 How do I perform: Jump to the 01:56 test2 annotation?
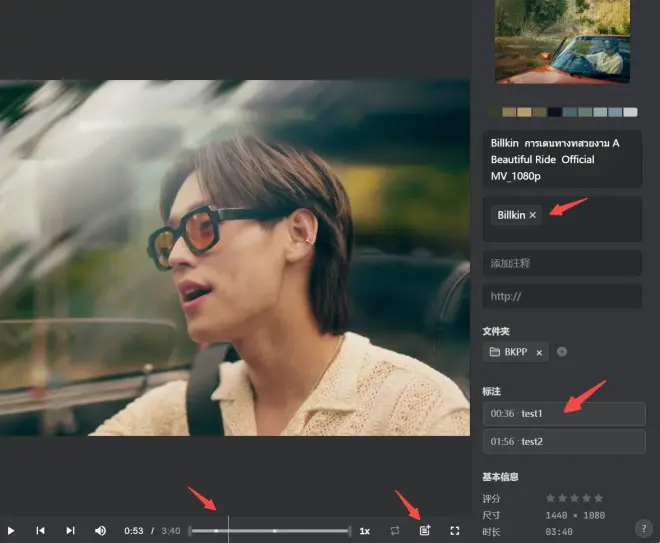564,442
